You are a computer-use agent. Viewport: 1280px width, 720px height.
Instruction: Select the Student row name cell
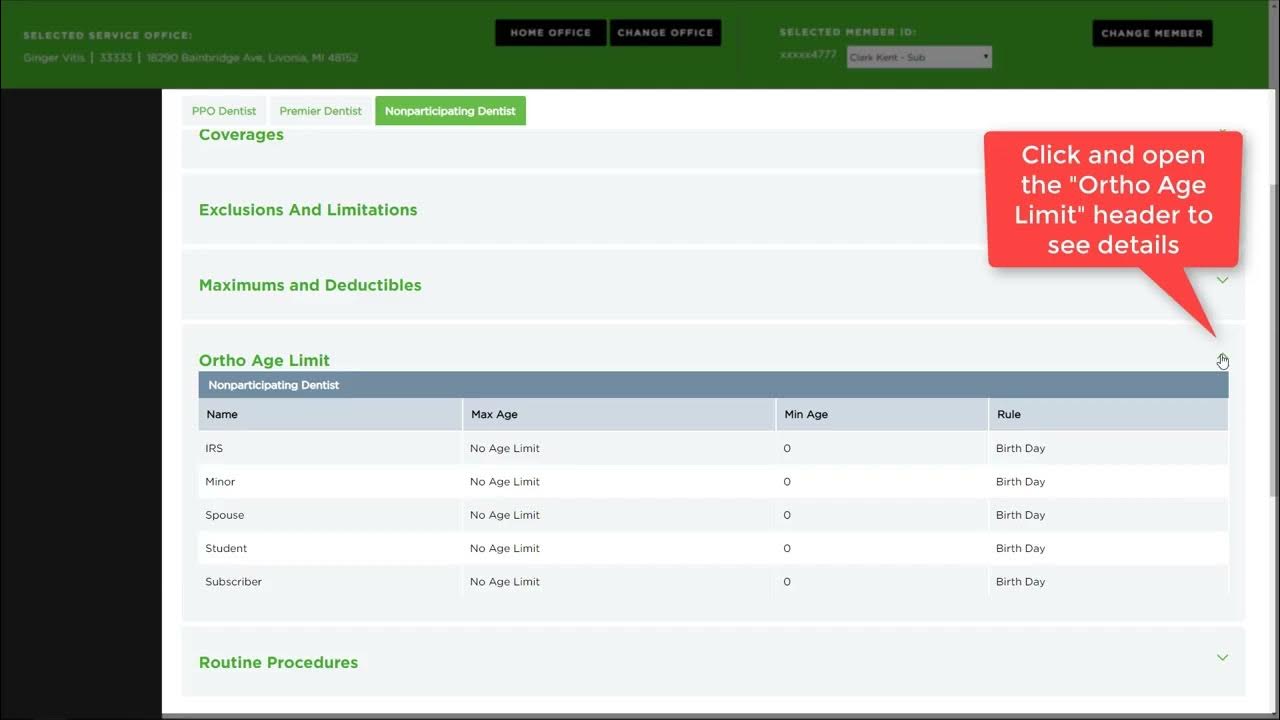330,548
